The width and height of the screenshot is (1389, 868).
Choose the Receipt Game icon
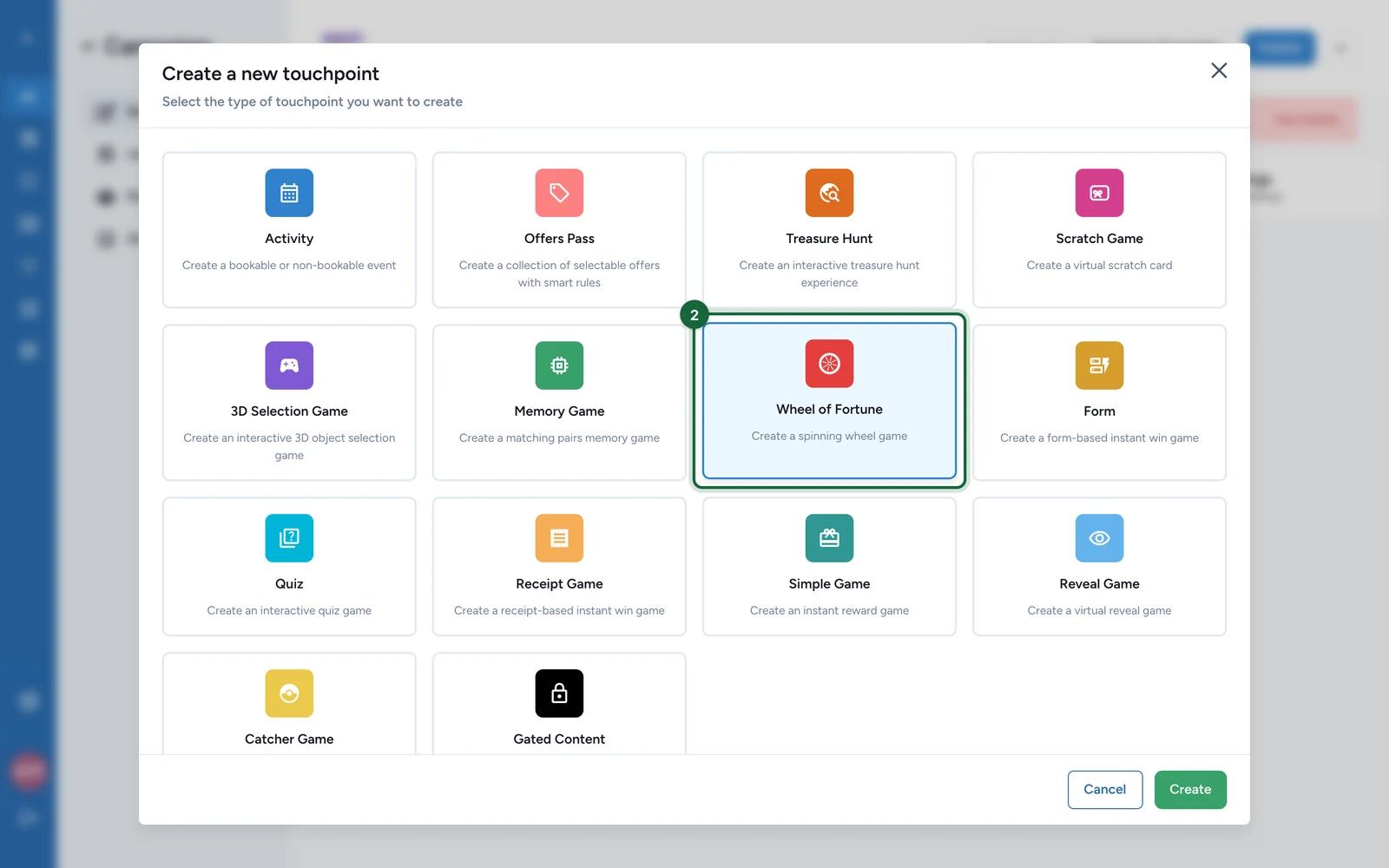click(559, 538)
